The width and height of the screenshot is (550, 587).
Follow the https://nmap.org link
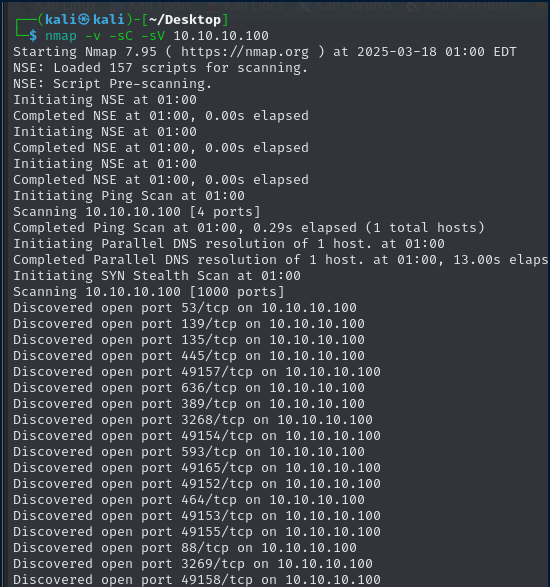coord(245,52)
